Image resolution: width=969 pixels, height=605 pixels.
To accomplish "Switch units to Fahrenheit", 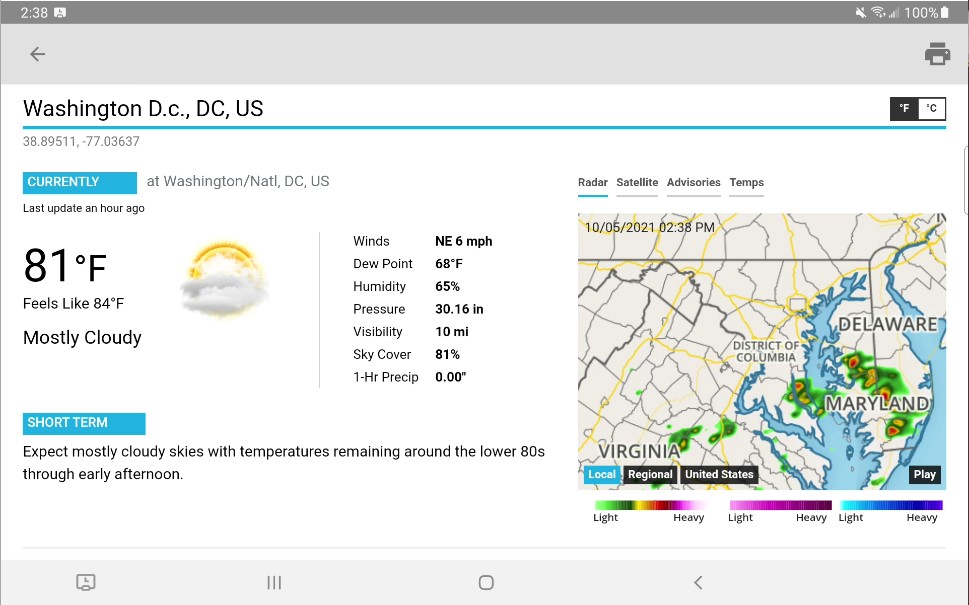I will click(904, 108).
